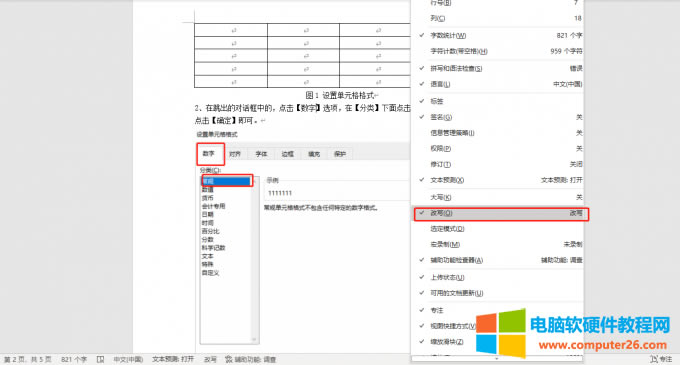
Task: Click the 821 个字 word count indicator
Action: pos(74,359)
